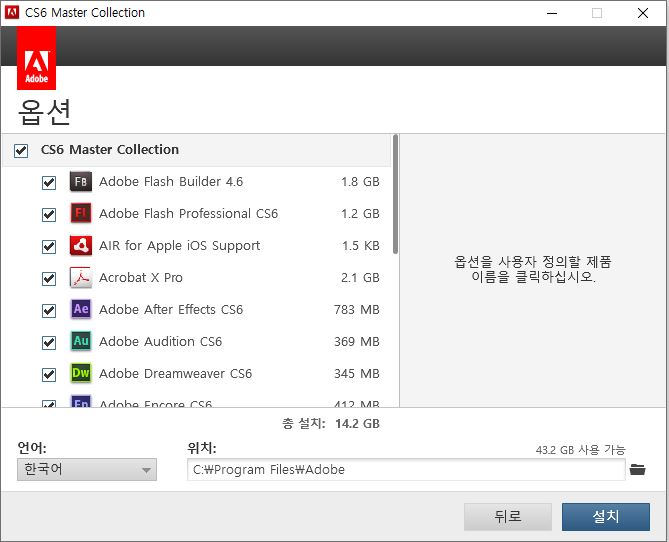Select the AIR for Apple iOS Support name
The width and height of the screenshot is (669, 542).
[180, 246]
